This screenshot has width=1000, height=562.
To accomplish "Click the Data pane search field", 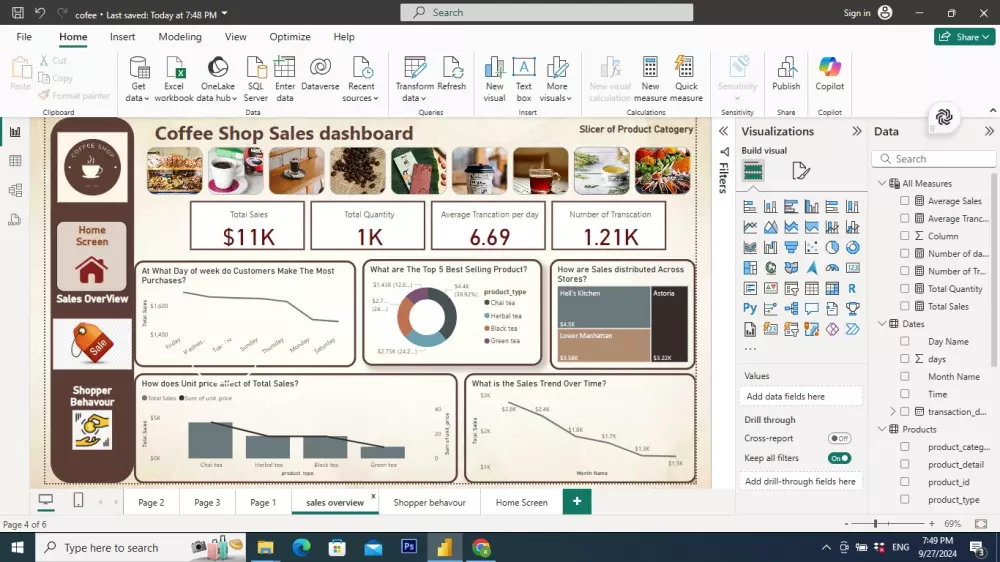I will [934, 159].
